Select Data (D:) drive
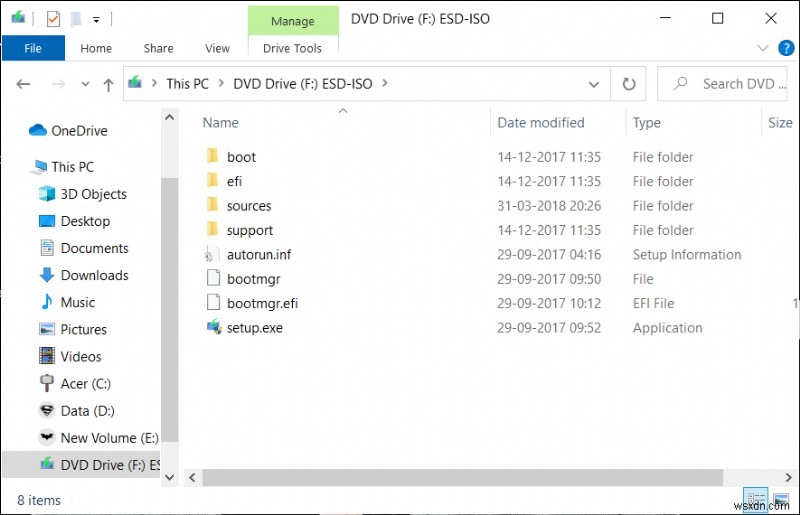 (x=77, y=410)
